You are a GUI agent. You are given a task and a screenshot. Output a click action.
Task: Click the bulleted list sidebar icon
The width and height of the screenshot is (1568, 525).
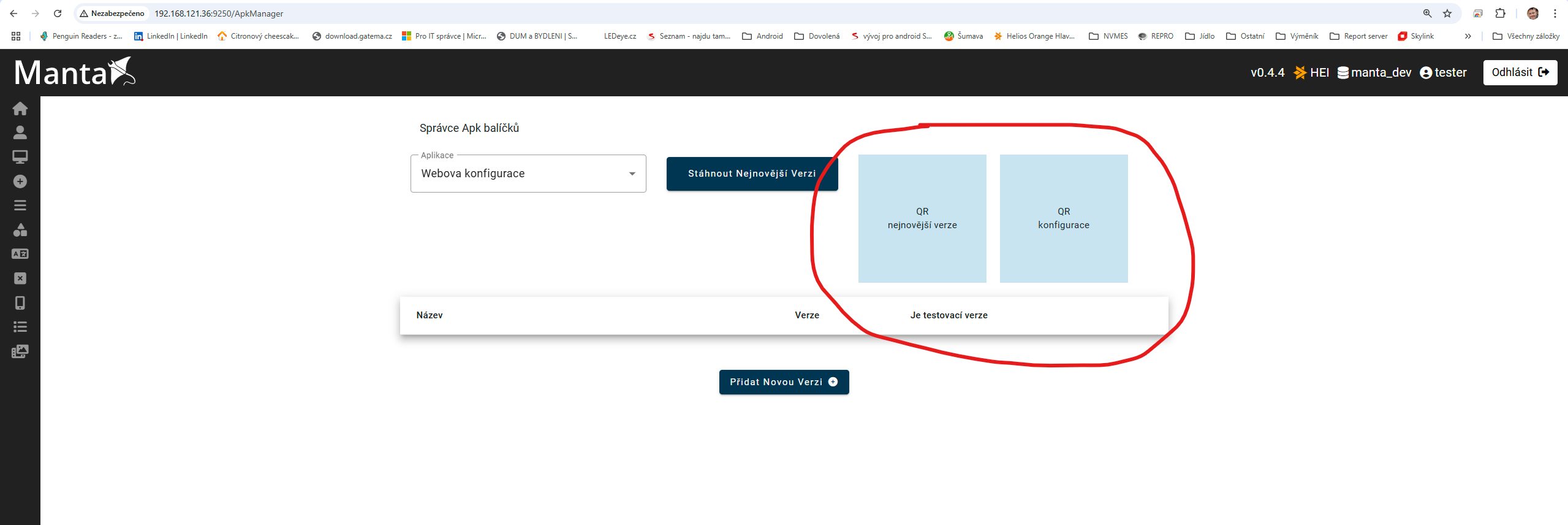pos(20,327)
